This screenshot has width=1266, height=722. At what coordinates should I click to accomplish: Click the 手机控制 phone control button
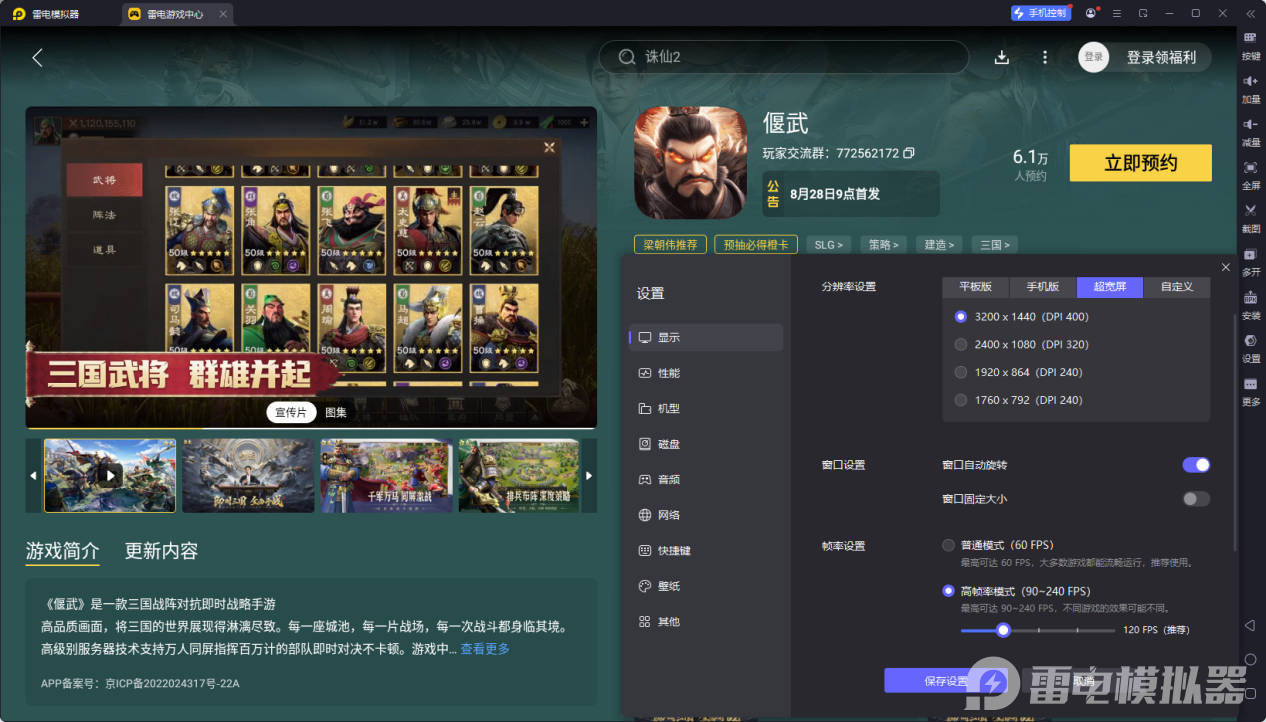point(1040,13)
